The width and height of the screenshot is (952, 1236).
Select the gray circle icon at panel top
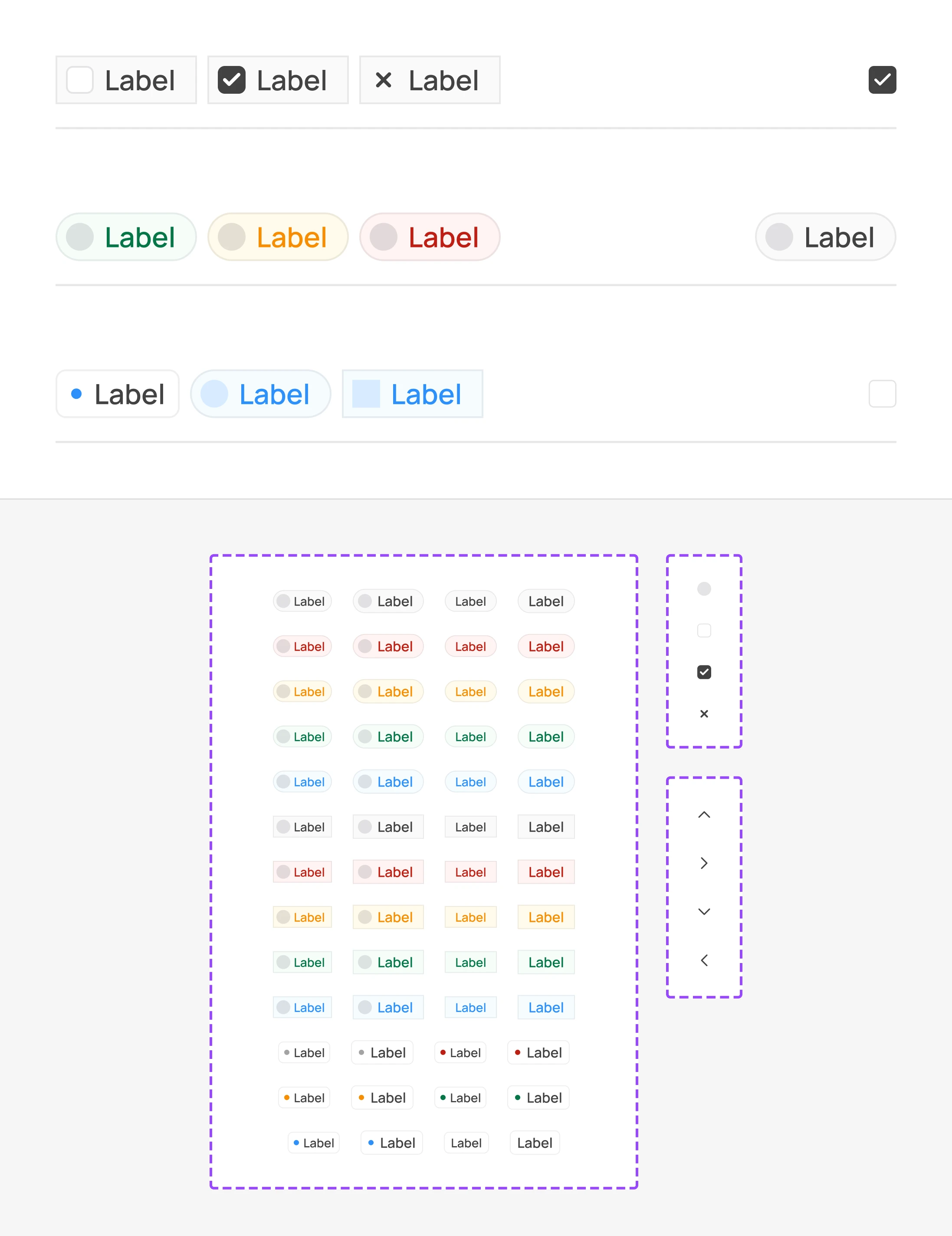(x=703, y=589)
